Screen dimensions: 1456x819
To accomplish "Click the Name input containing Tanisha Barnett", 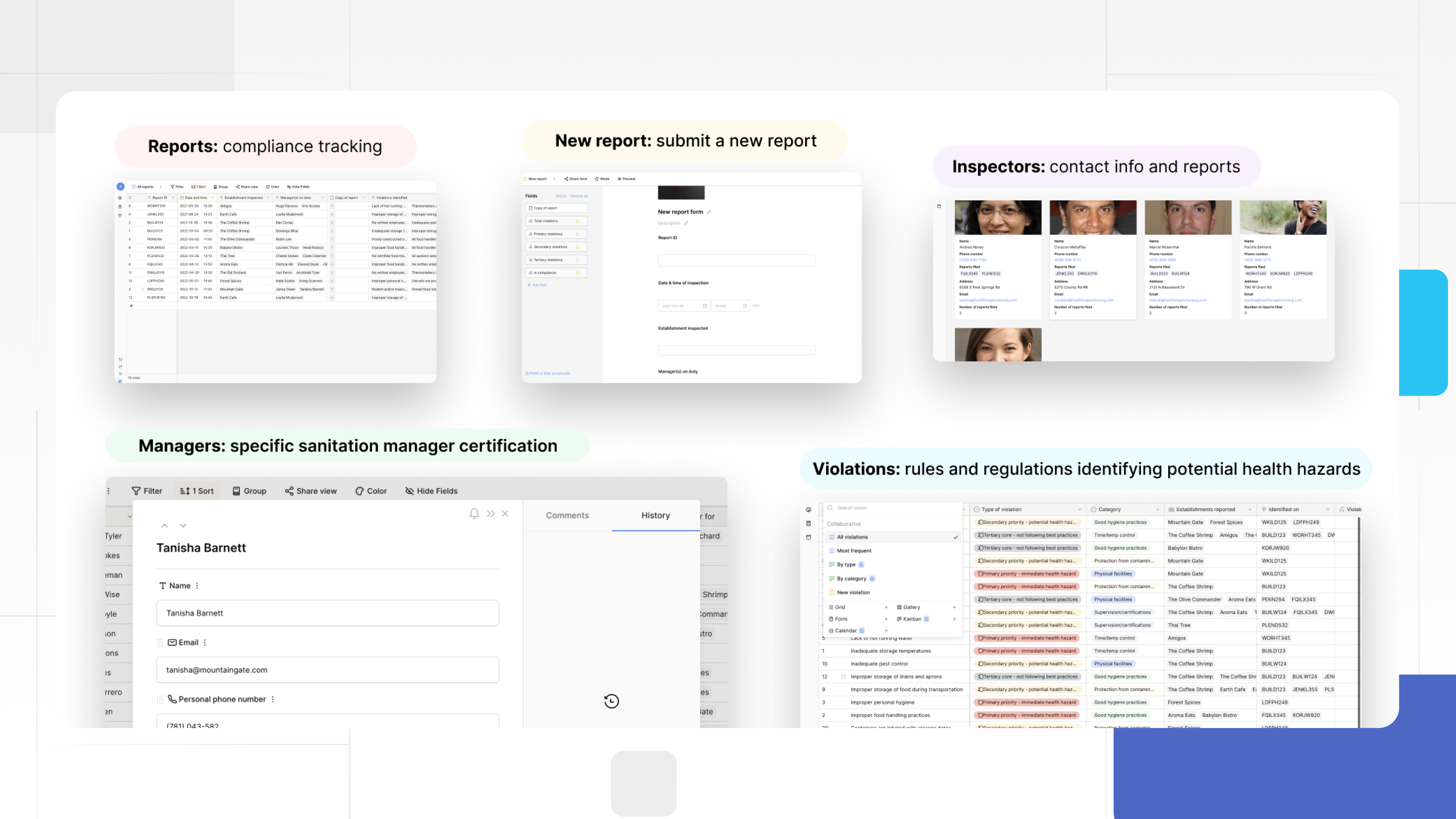I will point(328,613).
